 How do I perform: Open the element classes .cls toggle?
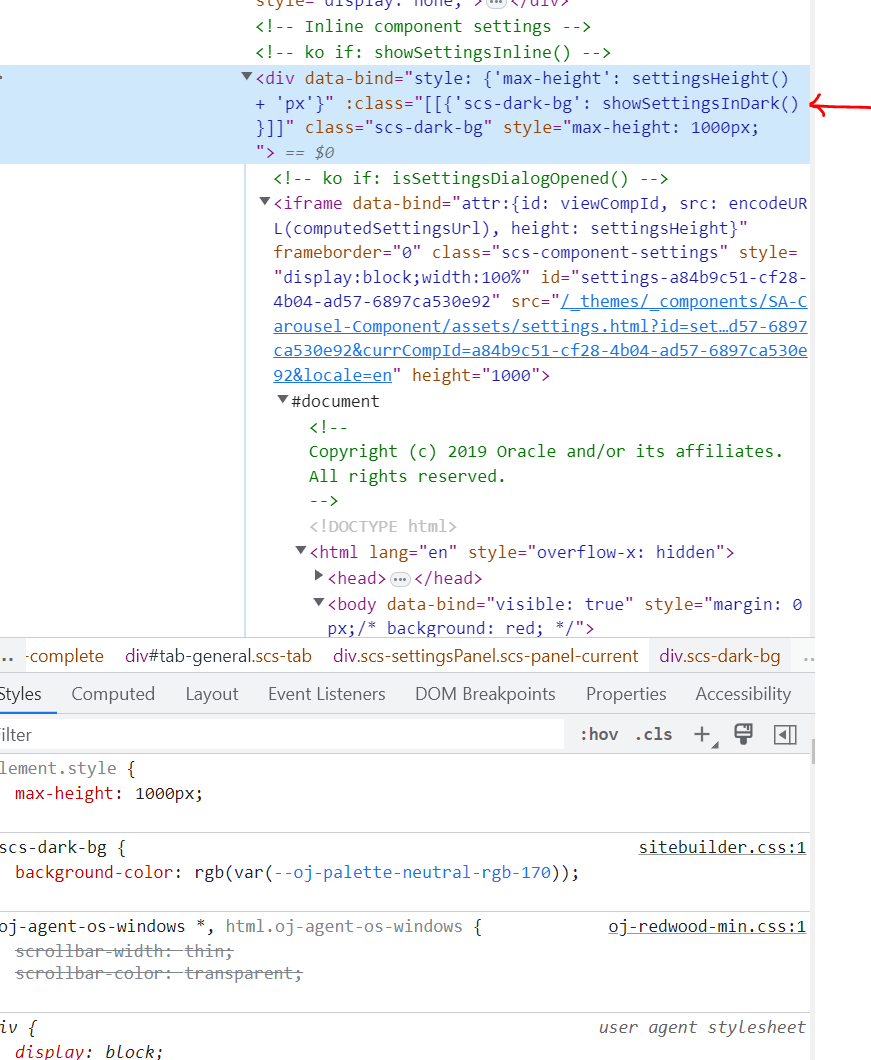click(x=653, y=734)
